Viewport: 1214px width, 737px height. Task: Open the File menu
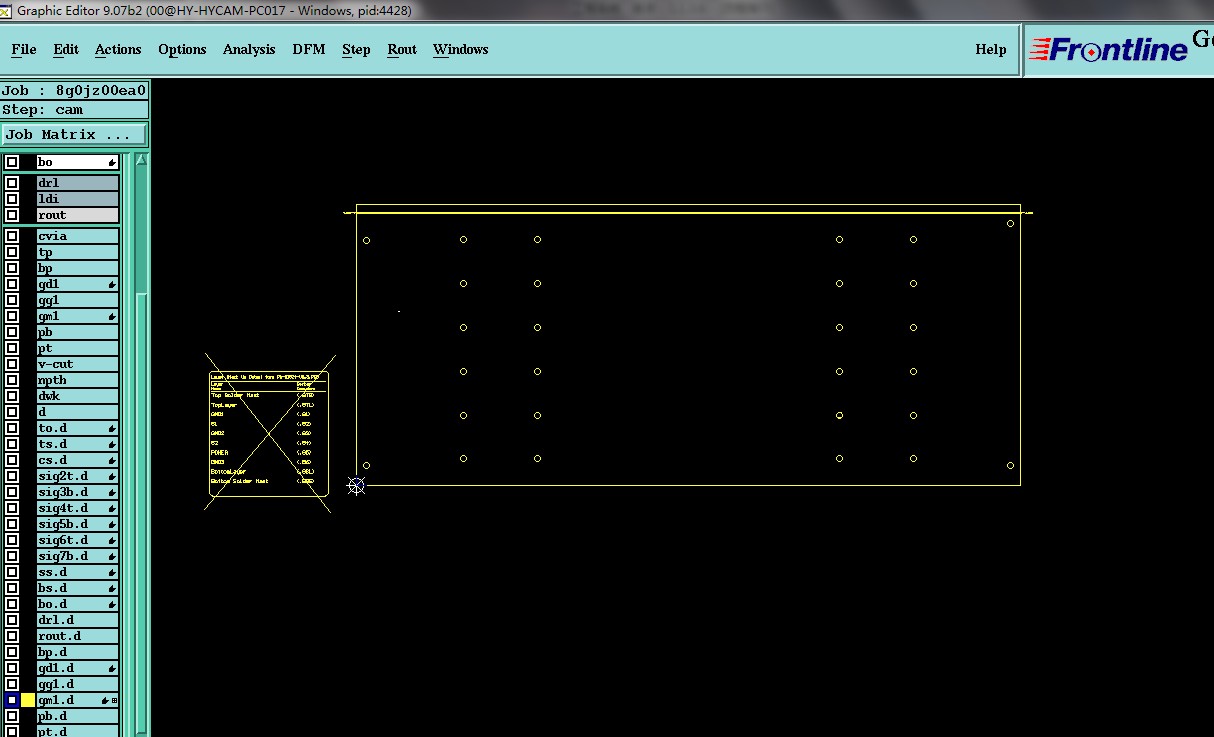click(x=24, y=49)
